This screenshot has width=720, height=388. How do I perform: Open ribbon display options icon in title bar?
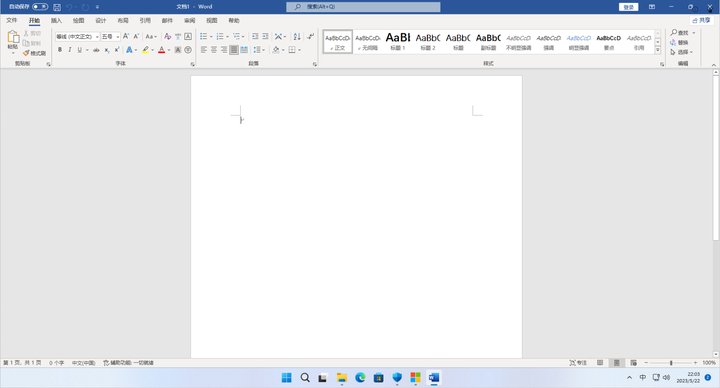coord(652,7)
